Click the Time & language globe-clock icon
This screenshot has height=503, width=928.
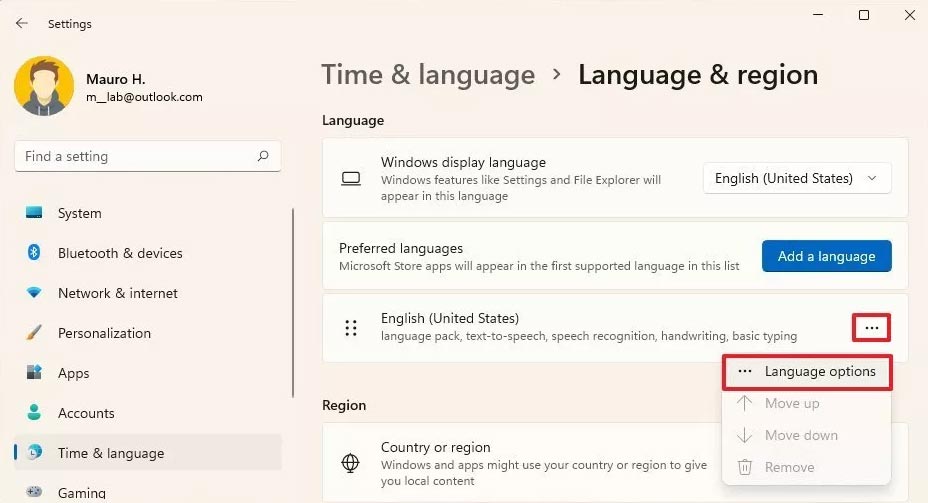point(34,452)
